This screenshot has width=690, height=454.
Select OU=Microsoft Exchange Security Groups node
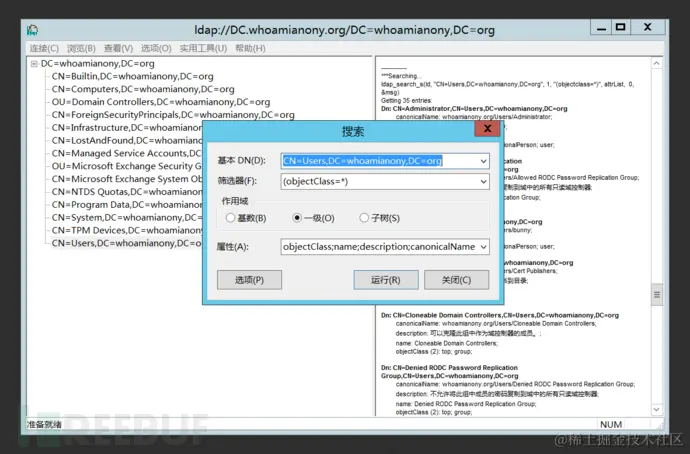pos(127,166)
